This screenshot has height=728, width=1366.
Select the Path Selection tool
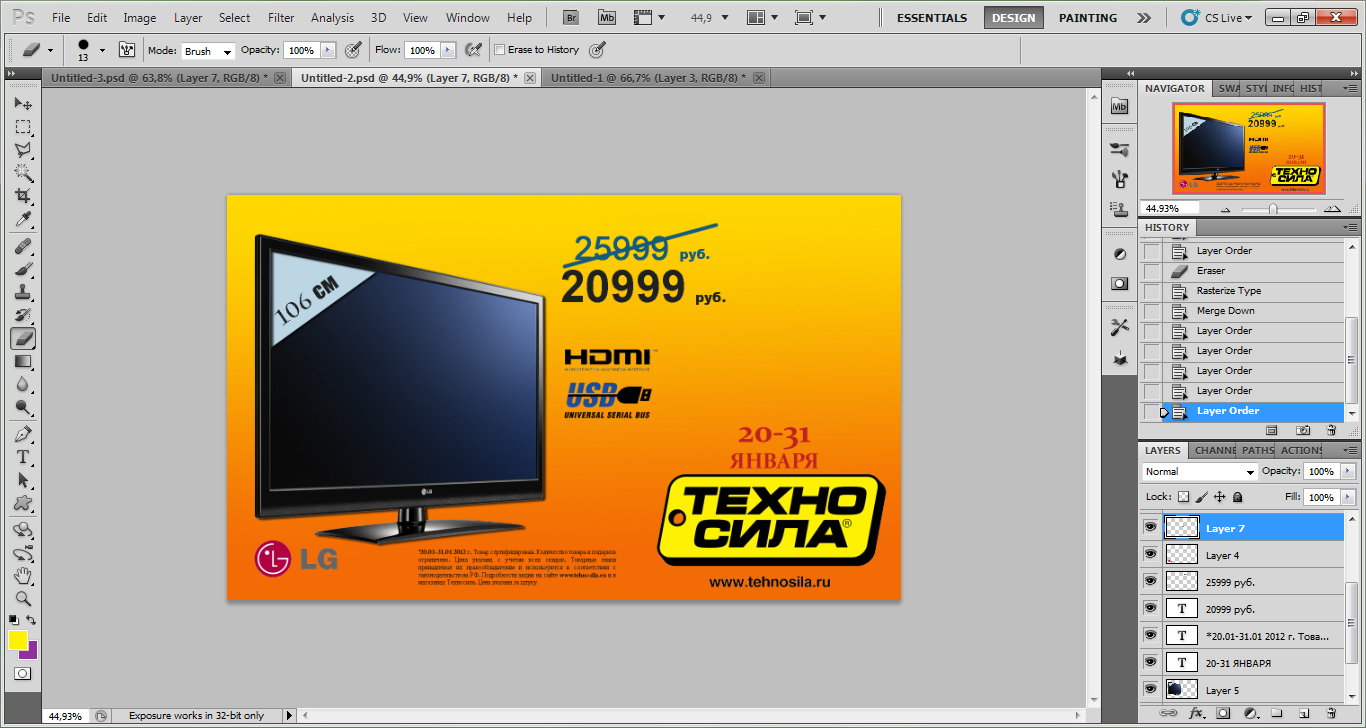pyautogui.click(x=23, y=480)
